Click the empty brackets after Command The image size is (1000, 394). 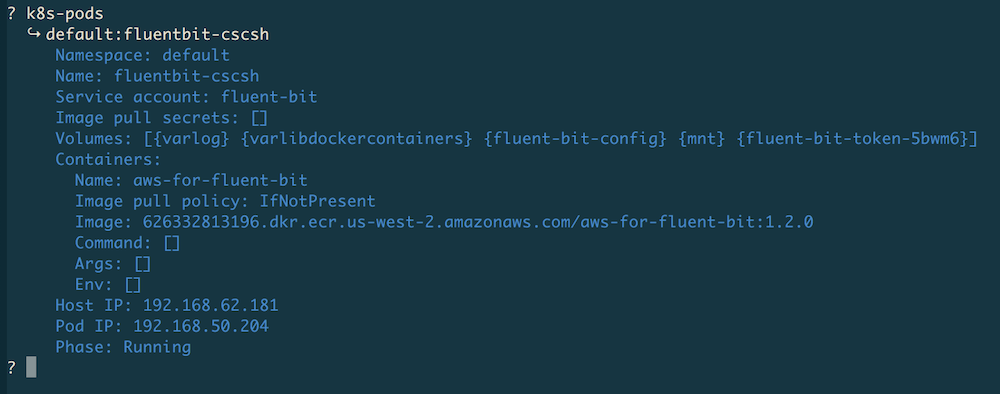click(172, 243)
